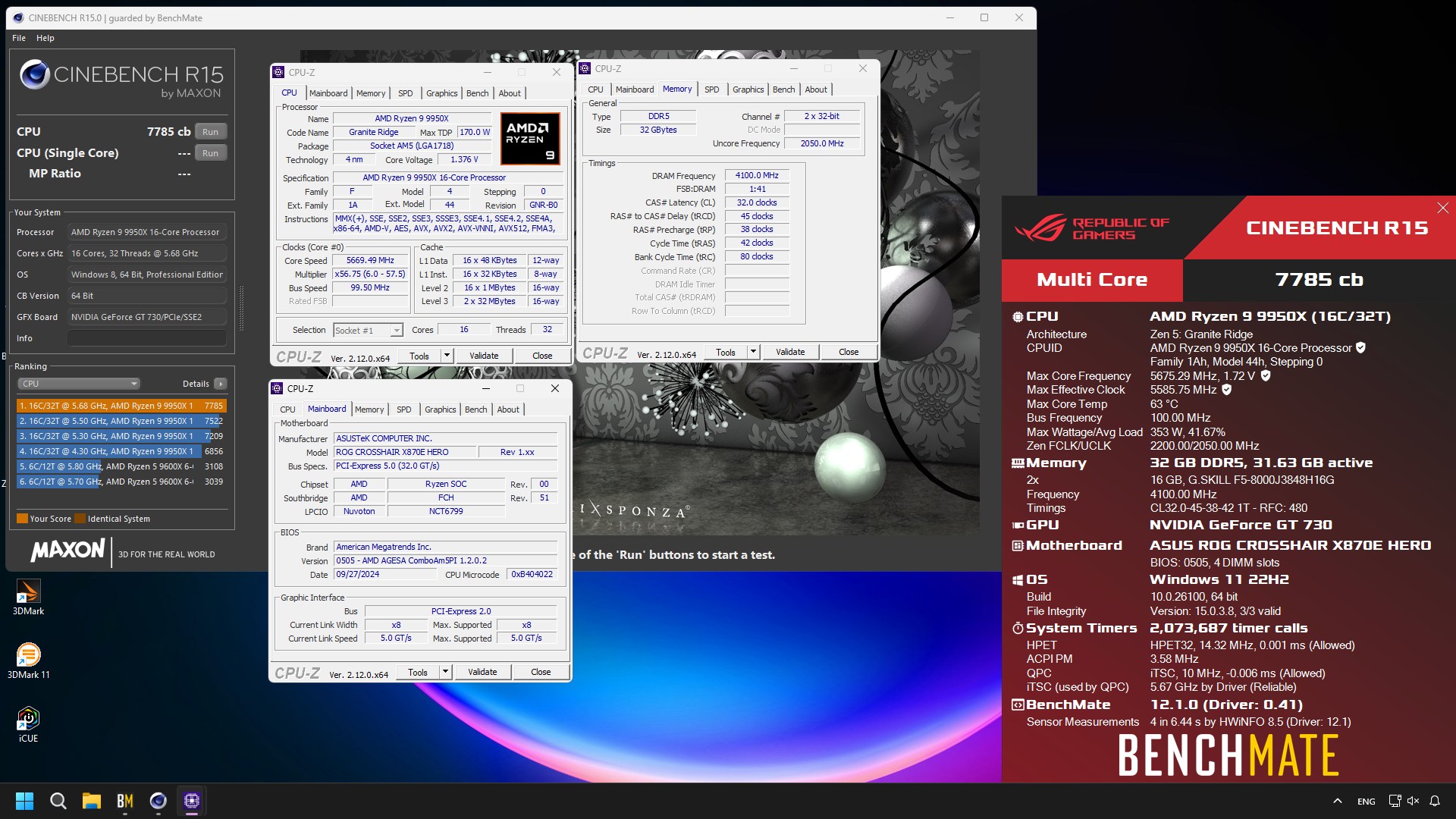Click the Cinebench R15 logo icon
Screen dimensions: 1456x819
click(x=35, y=74)
